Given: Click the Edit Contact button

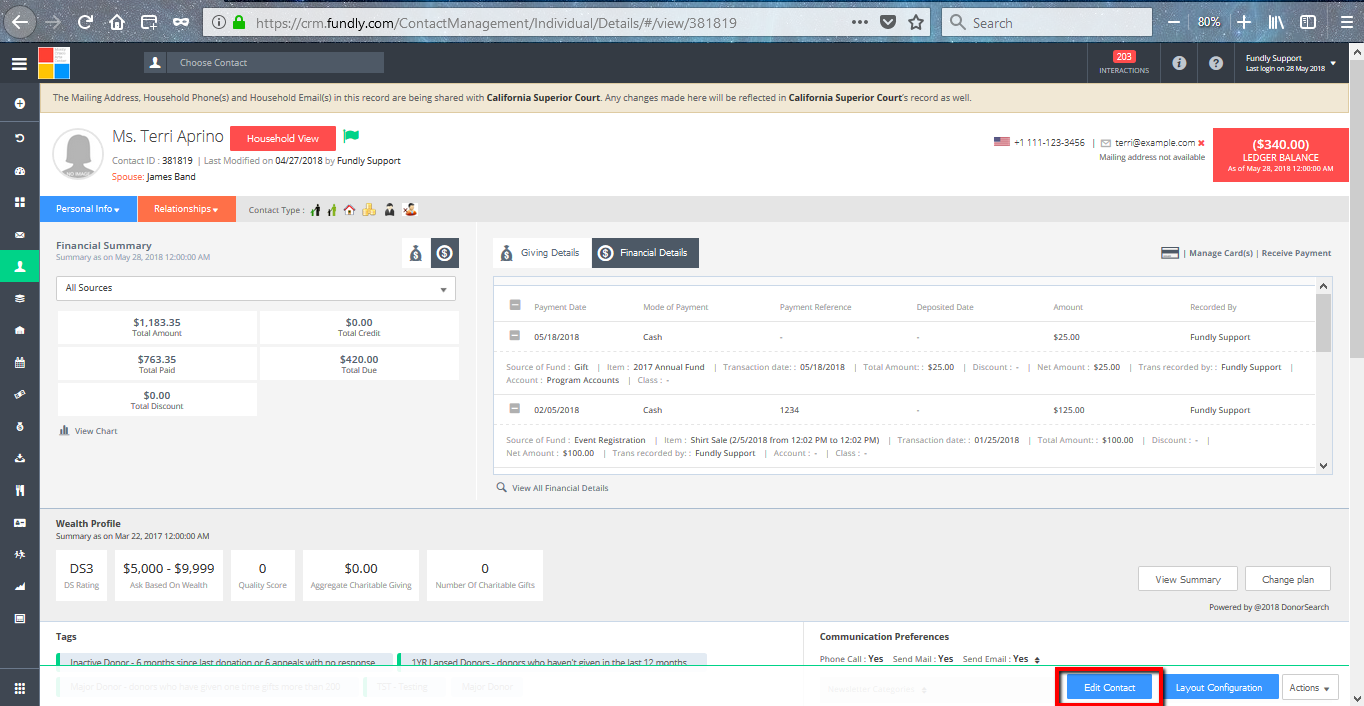Looking at the screenshot, I should [x=1110, y=687].
